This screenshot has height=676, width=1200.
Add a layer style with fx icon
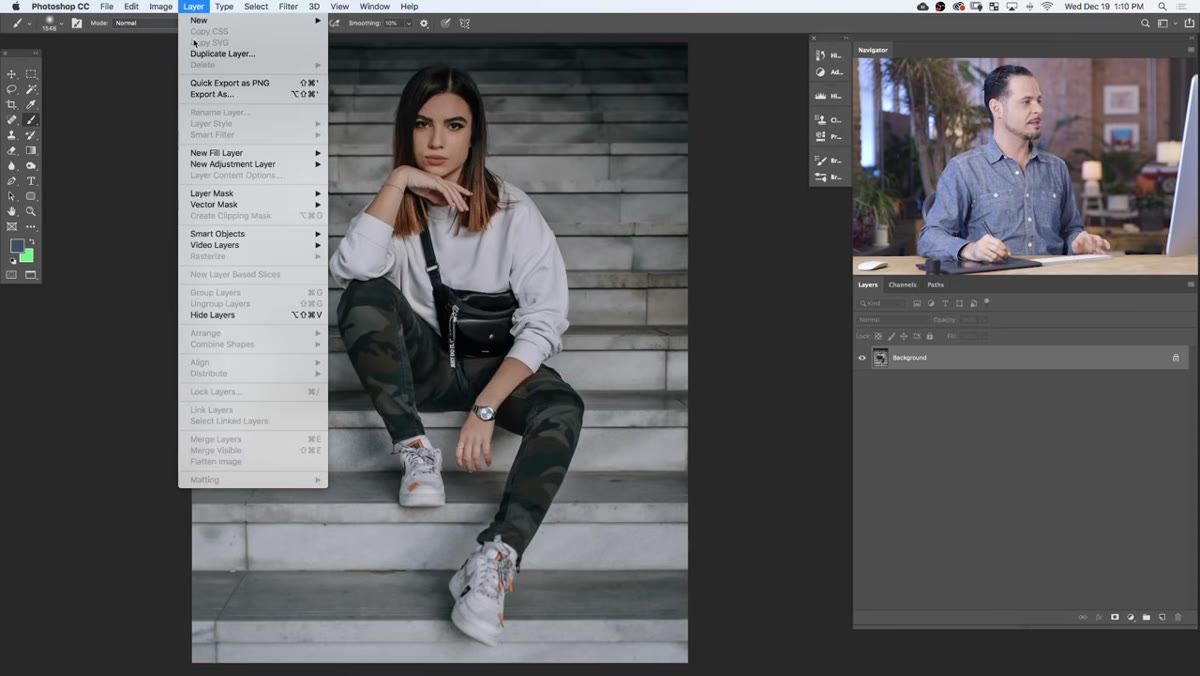[x=1098, y=617]
